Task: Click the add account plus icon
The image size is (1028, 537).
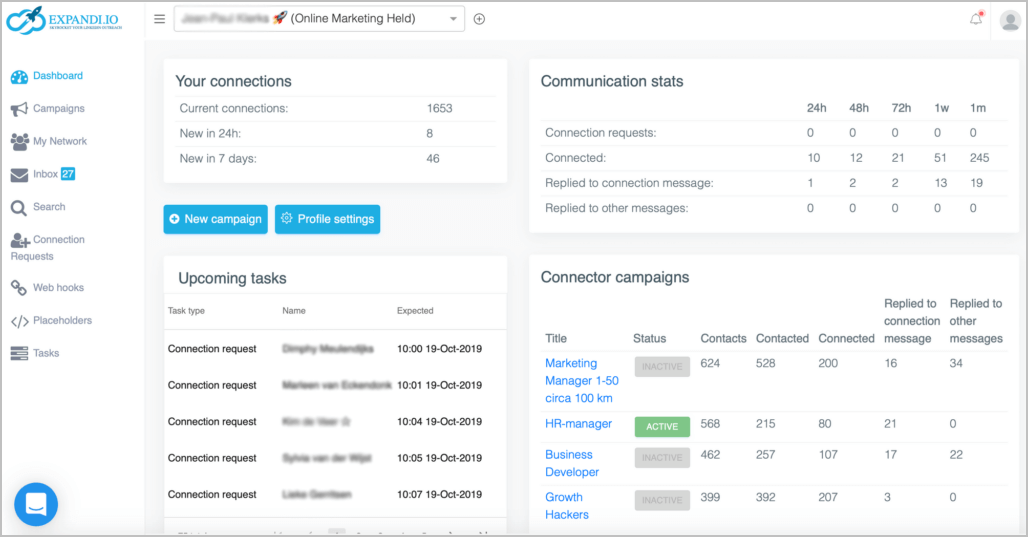Action: pyautogui.click(x=479, y=19)
